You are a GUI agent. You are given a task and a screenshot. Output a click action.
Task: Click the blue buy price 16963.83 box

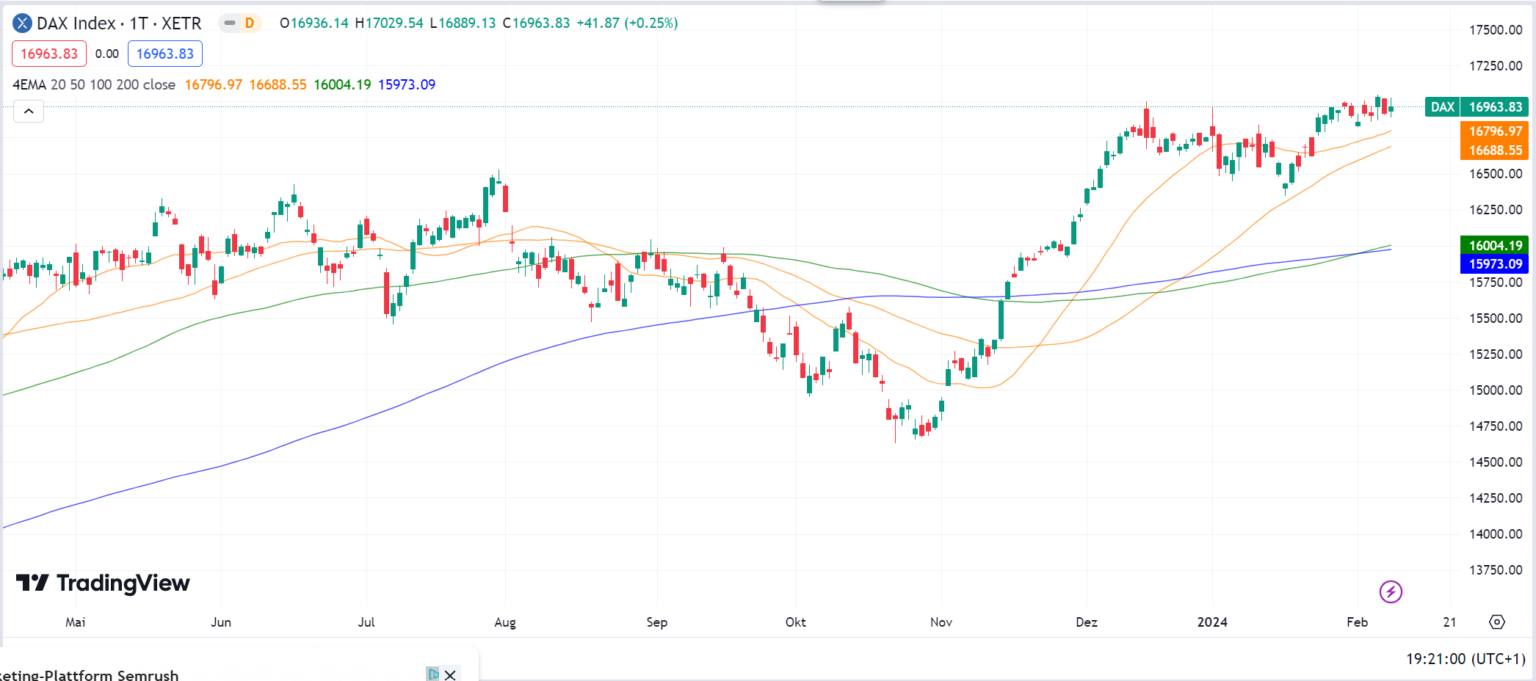(x=165, y=53)
